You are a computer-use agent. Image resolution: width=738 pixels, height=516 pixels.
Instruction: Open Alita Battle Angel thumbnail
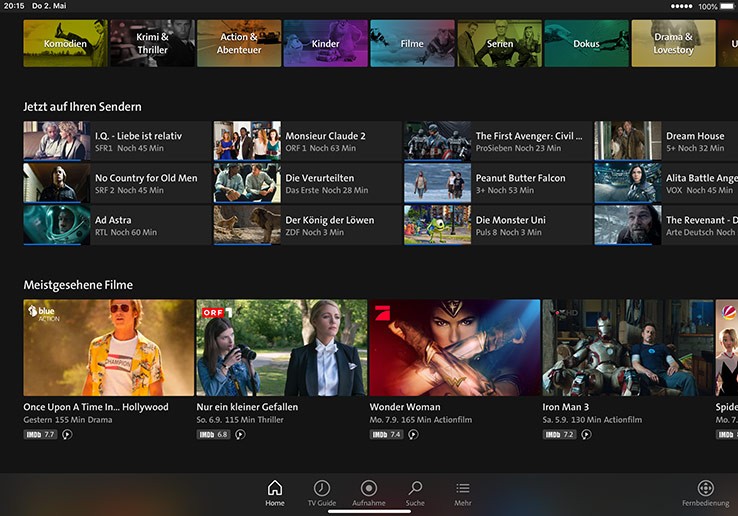[628, 183]
